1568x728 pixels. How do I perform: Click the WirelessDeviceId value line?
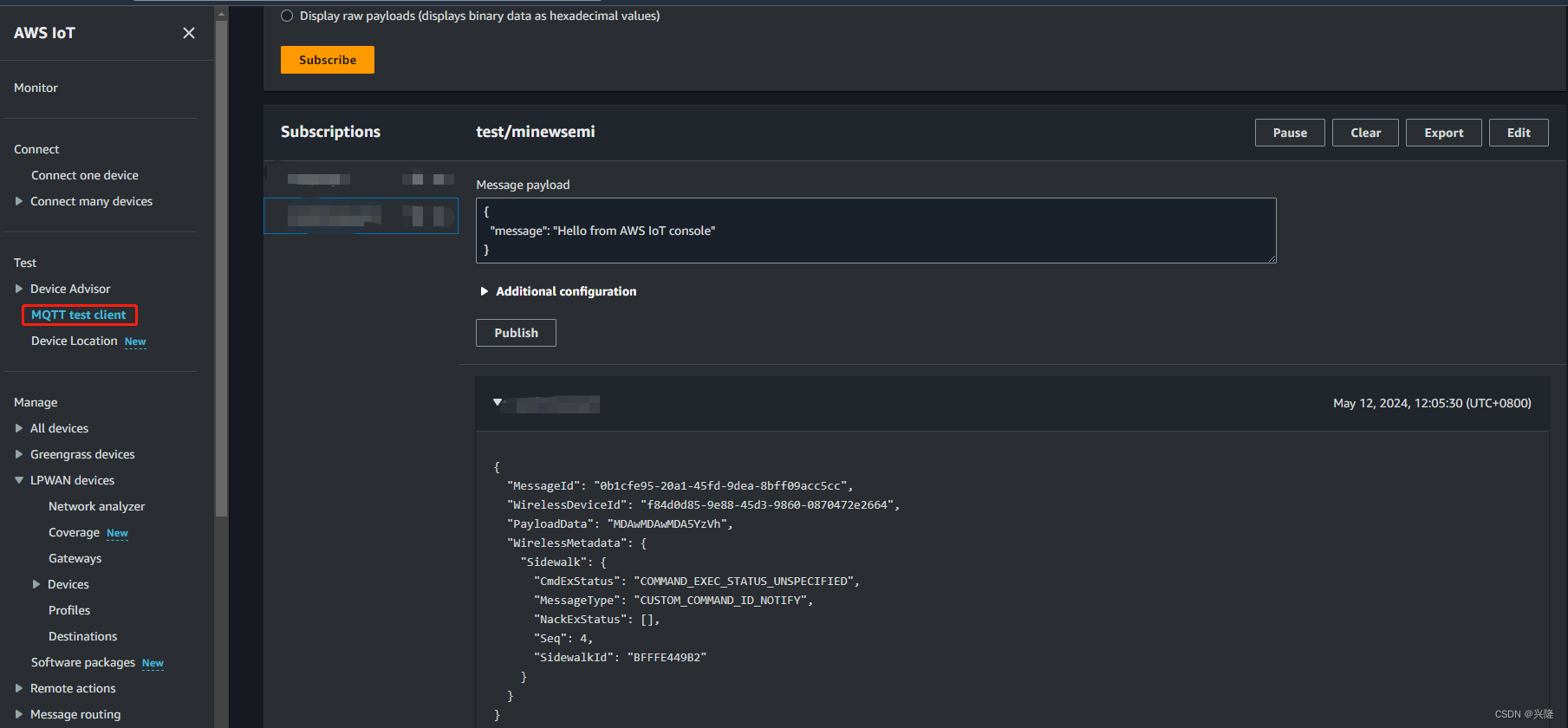click(x=703, y=504)
